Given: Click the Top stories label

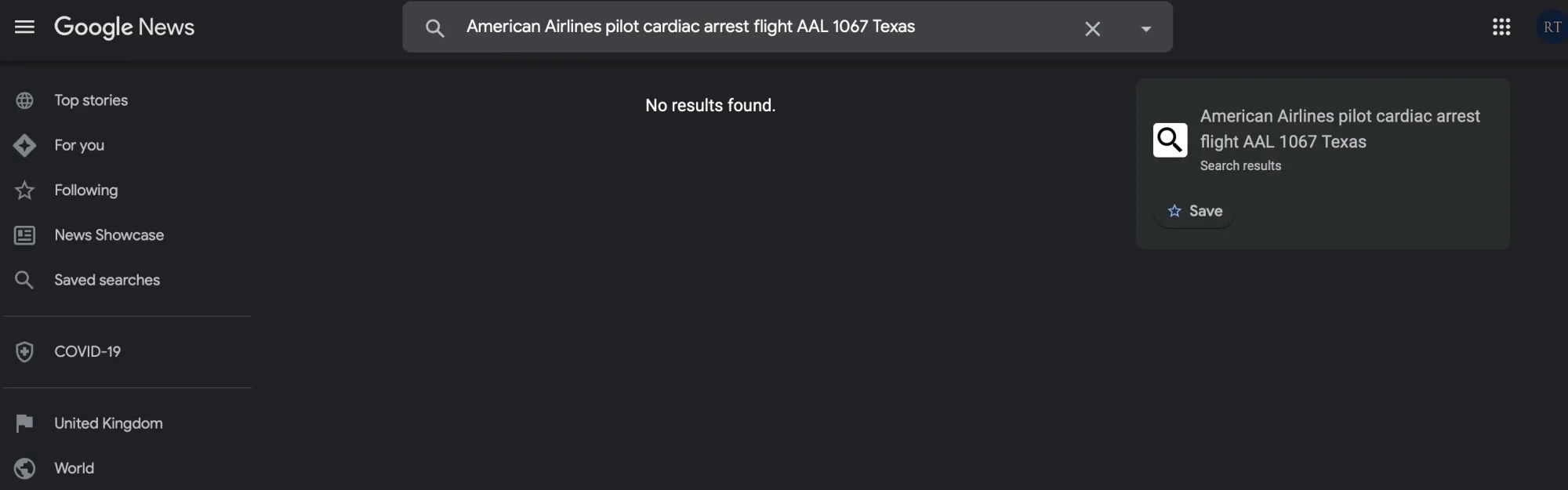Looking at the screenshot, I should 91,100.
